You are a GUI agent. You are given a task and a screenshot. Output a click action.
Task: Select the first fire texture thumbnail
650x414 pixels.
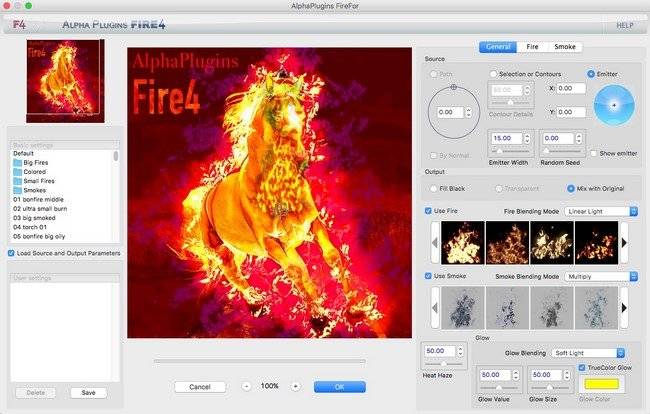tap(463, 243)
